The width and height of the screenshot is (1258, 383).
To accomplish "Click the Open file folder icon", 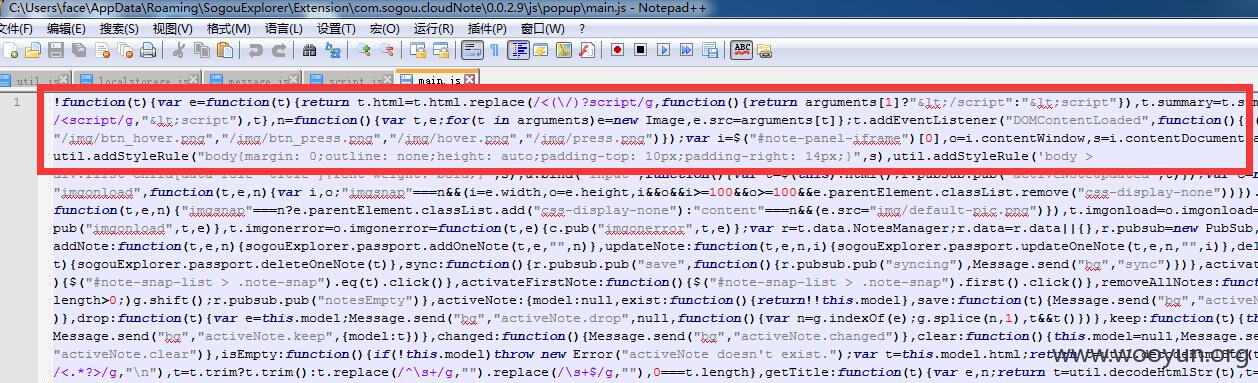I will [x=32, y=50].
